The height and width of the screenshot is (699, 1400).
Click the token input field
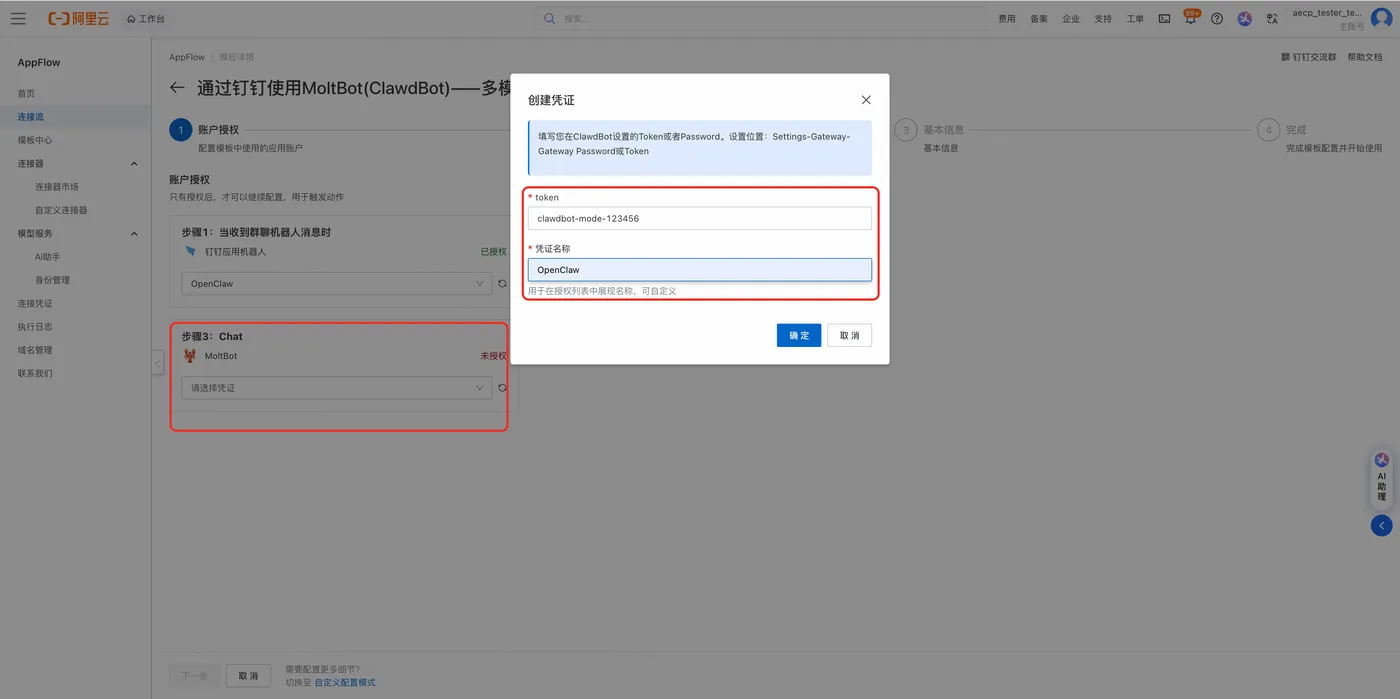click(700, 218)
